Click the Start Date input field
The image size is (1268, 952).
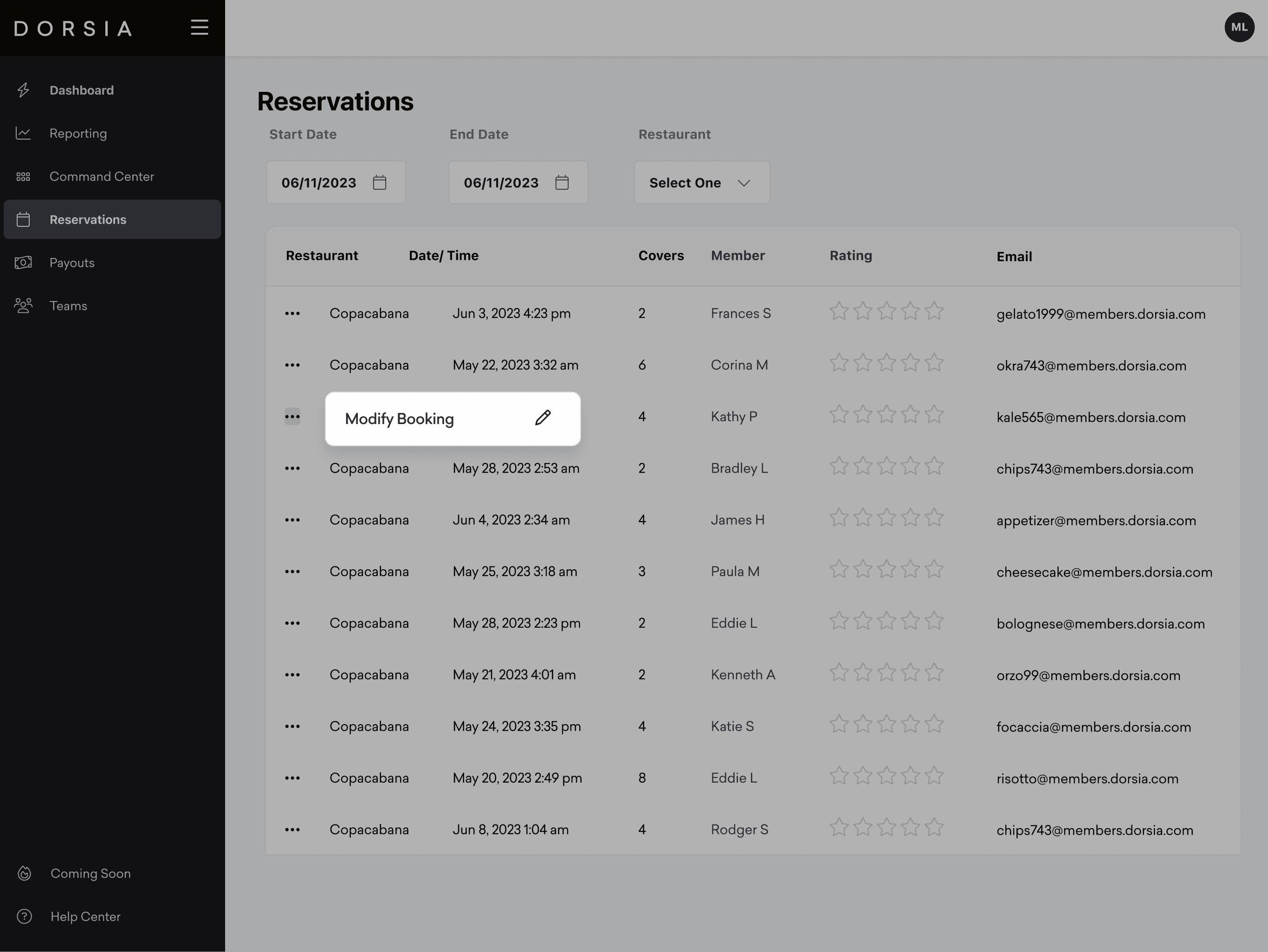[x=319, y=183]
